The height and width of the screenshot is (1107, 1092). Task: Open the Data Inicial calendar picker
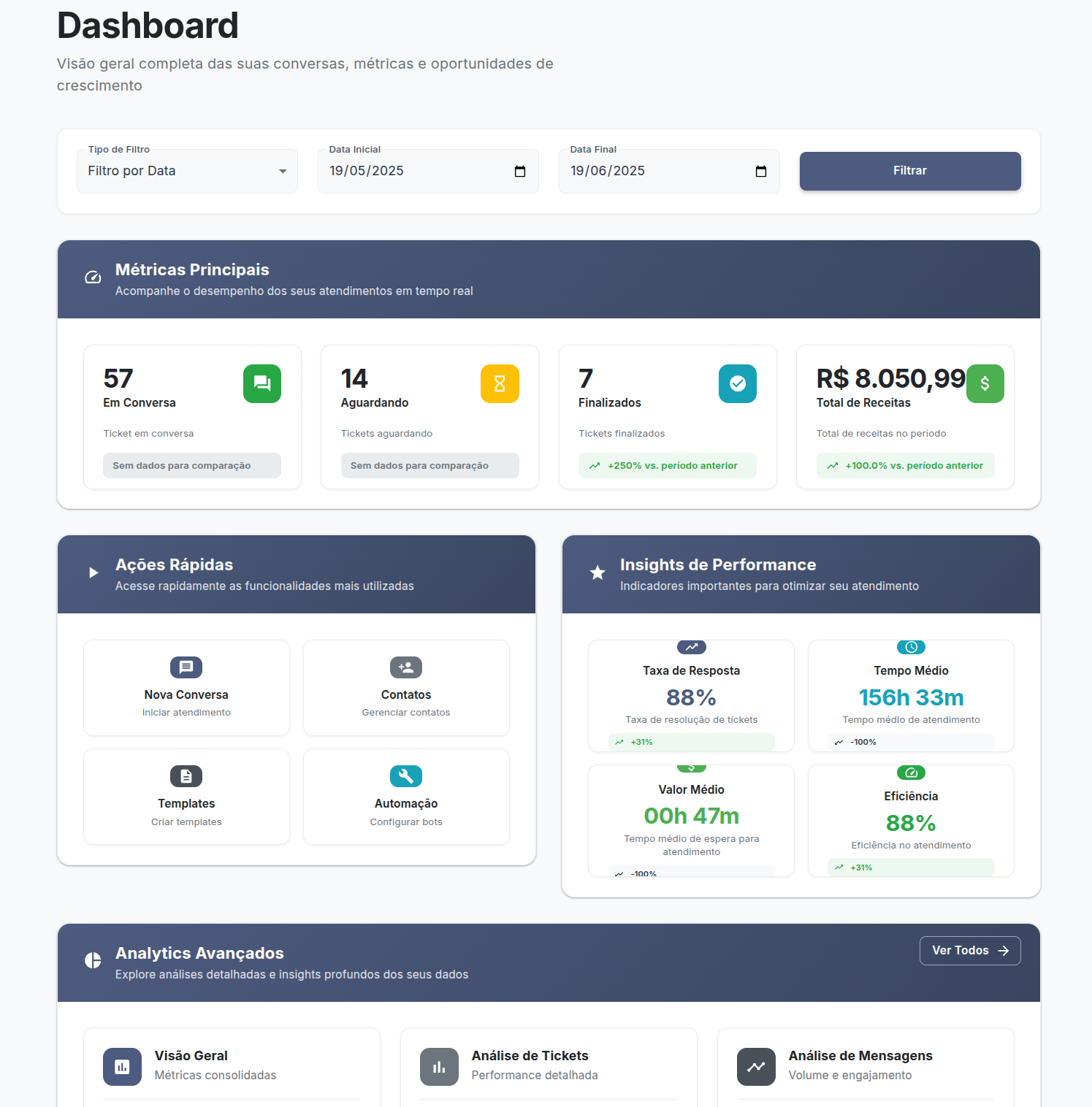(x=519, y=171)
